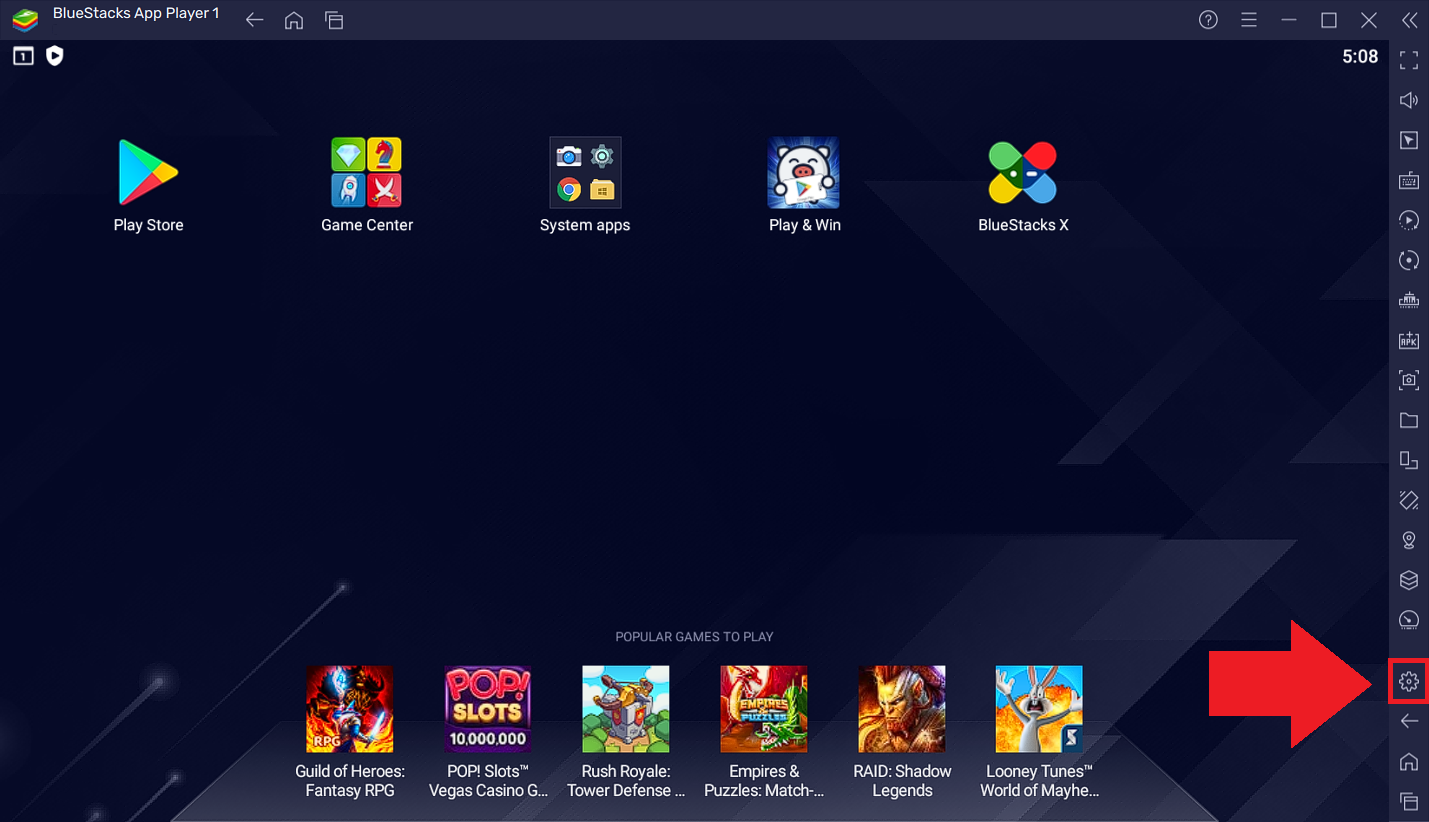1429x822 pixels.
Task: Open Empires & Puzzles game
Action: (x=764, y=709)
